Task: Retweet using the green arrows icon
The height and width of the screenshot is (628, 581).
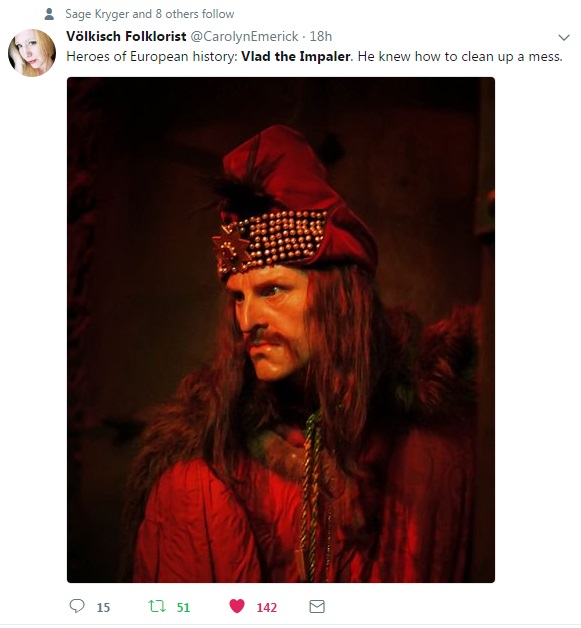Action: pos(157,606)
